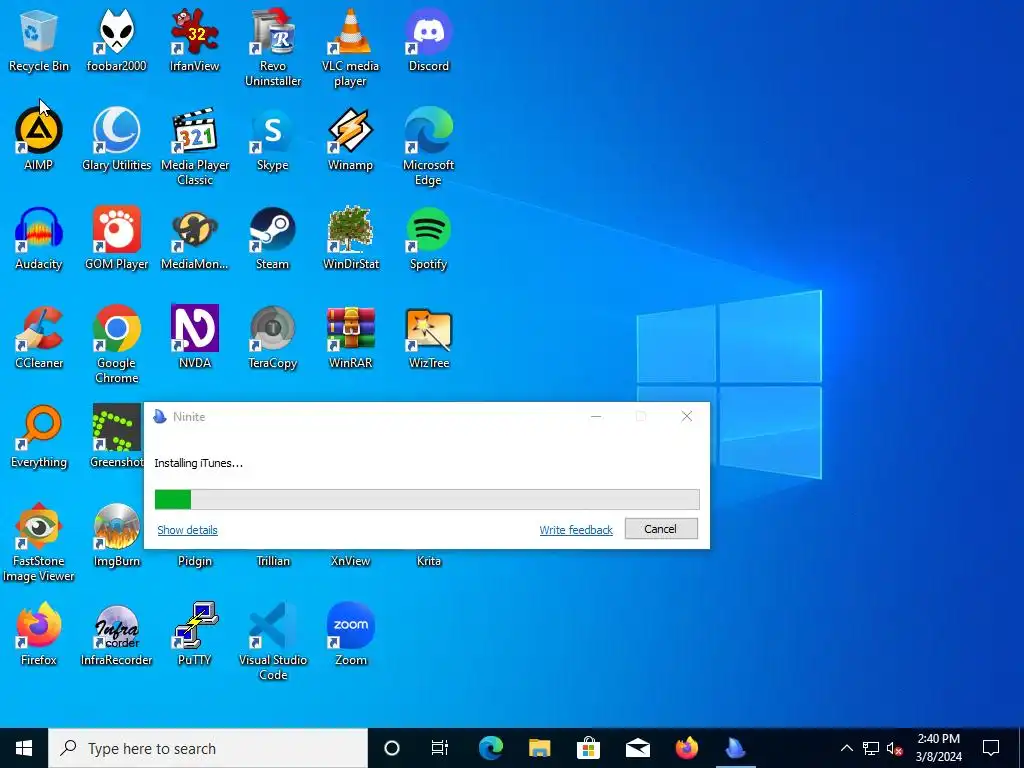The image size is (1024, 768).
Task: Minimize the Ninite window
Action: point(596,417)
